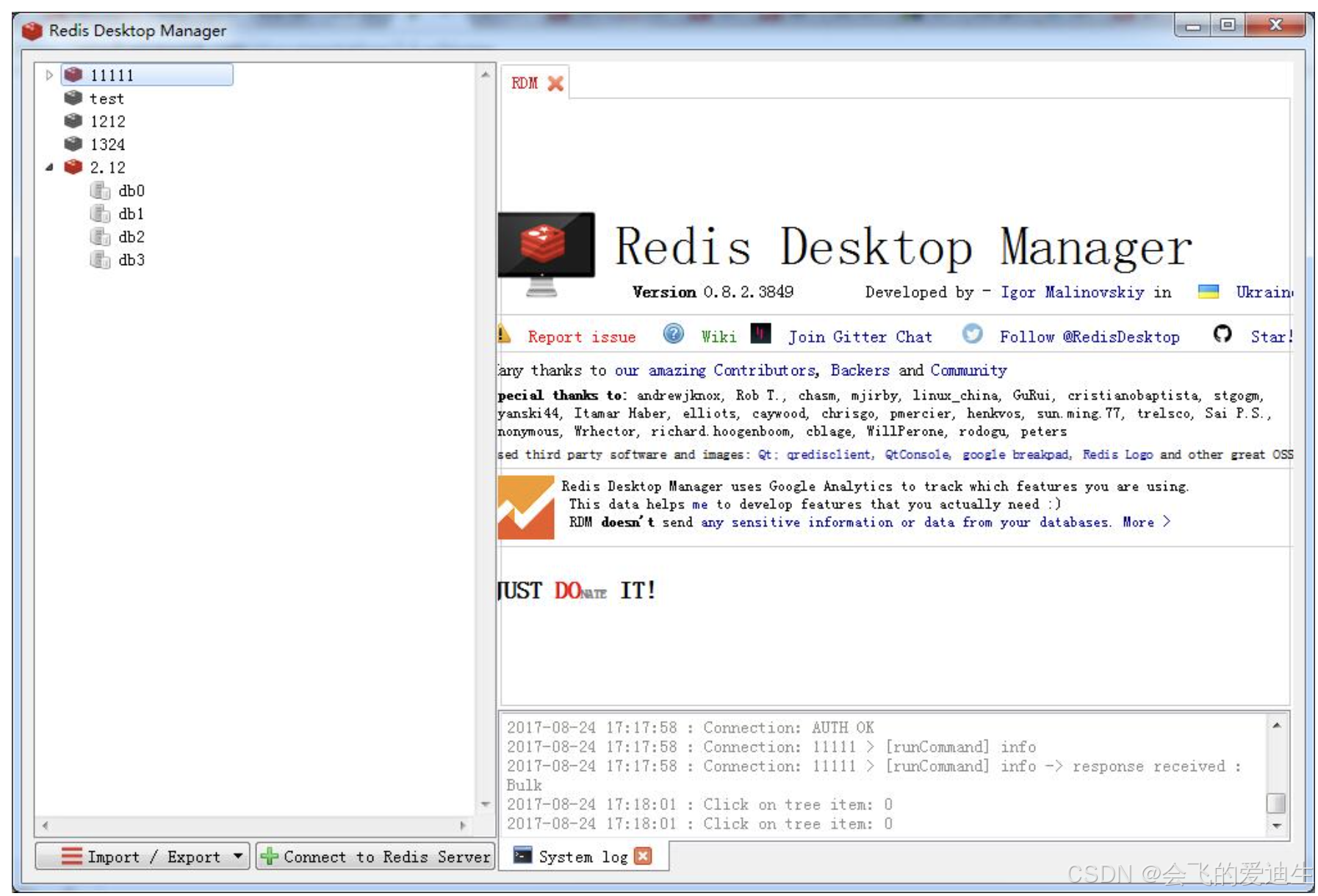Click the blue question mark Wiki icon

tap(673, 334)
